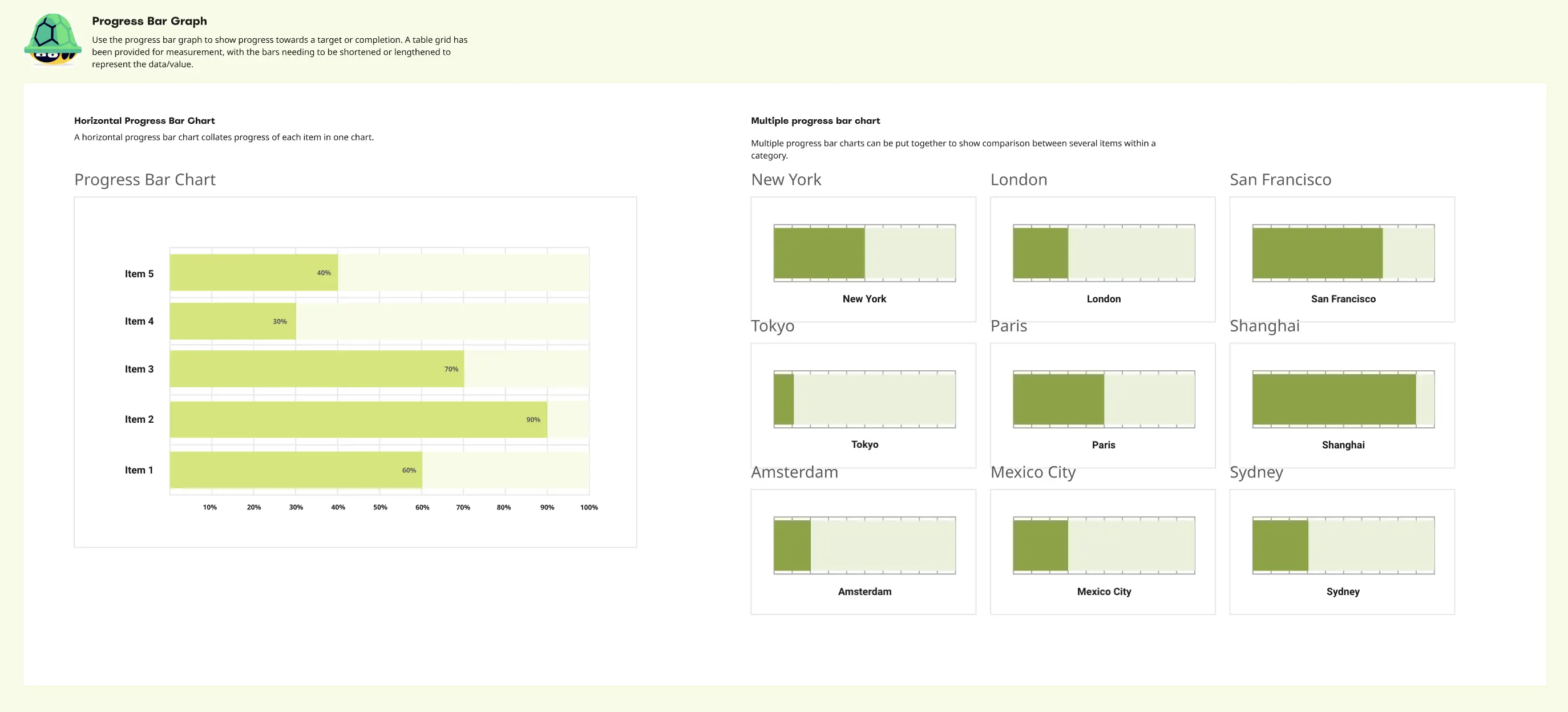This screenshot has height=712, width=1568.
Task: Click the Paris progress bar fill
Action: coord(1058,399)
